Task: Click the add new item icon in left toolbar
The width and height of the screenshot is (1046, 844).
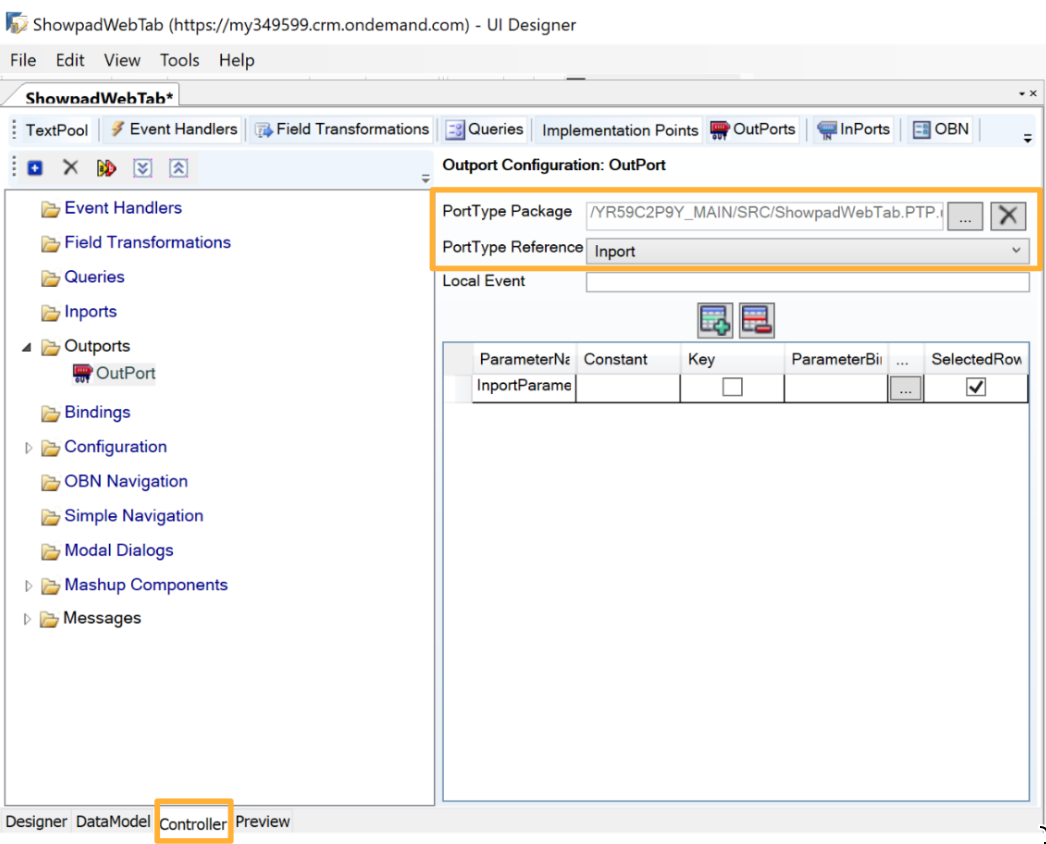Action: (35, 168)
